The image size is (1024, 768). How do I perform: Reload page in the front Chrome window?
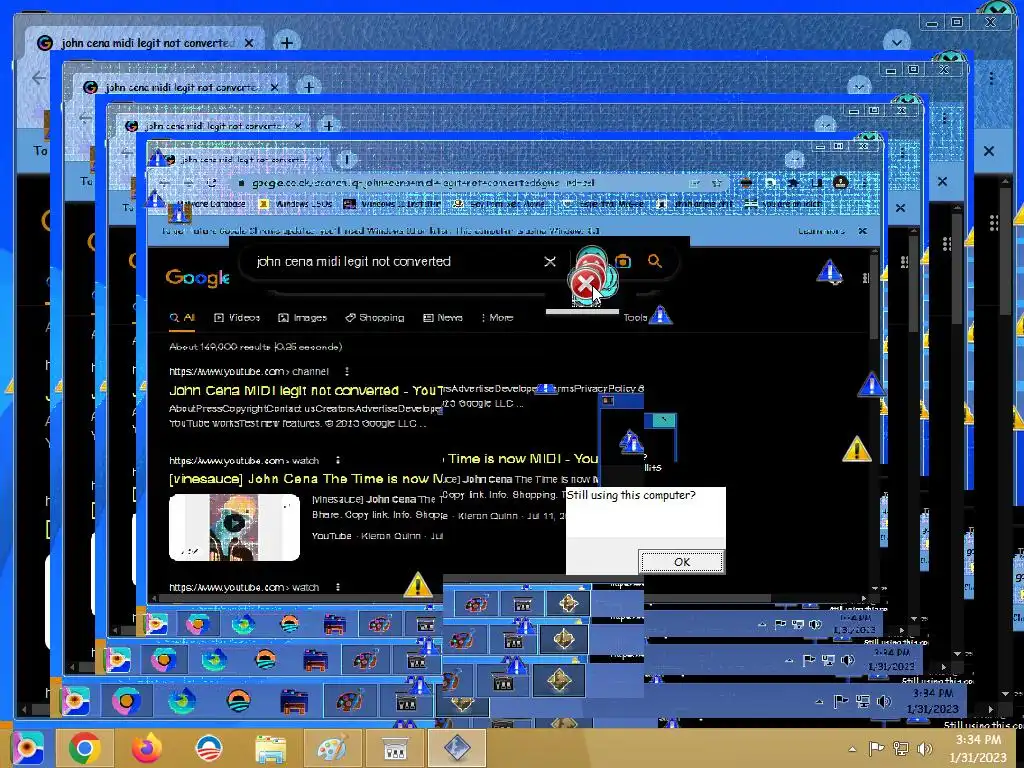211,183
